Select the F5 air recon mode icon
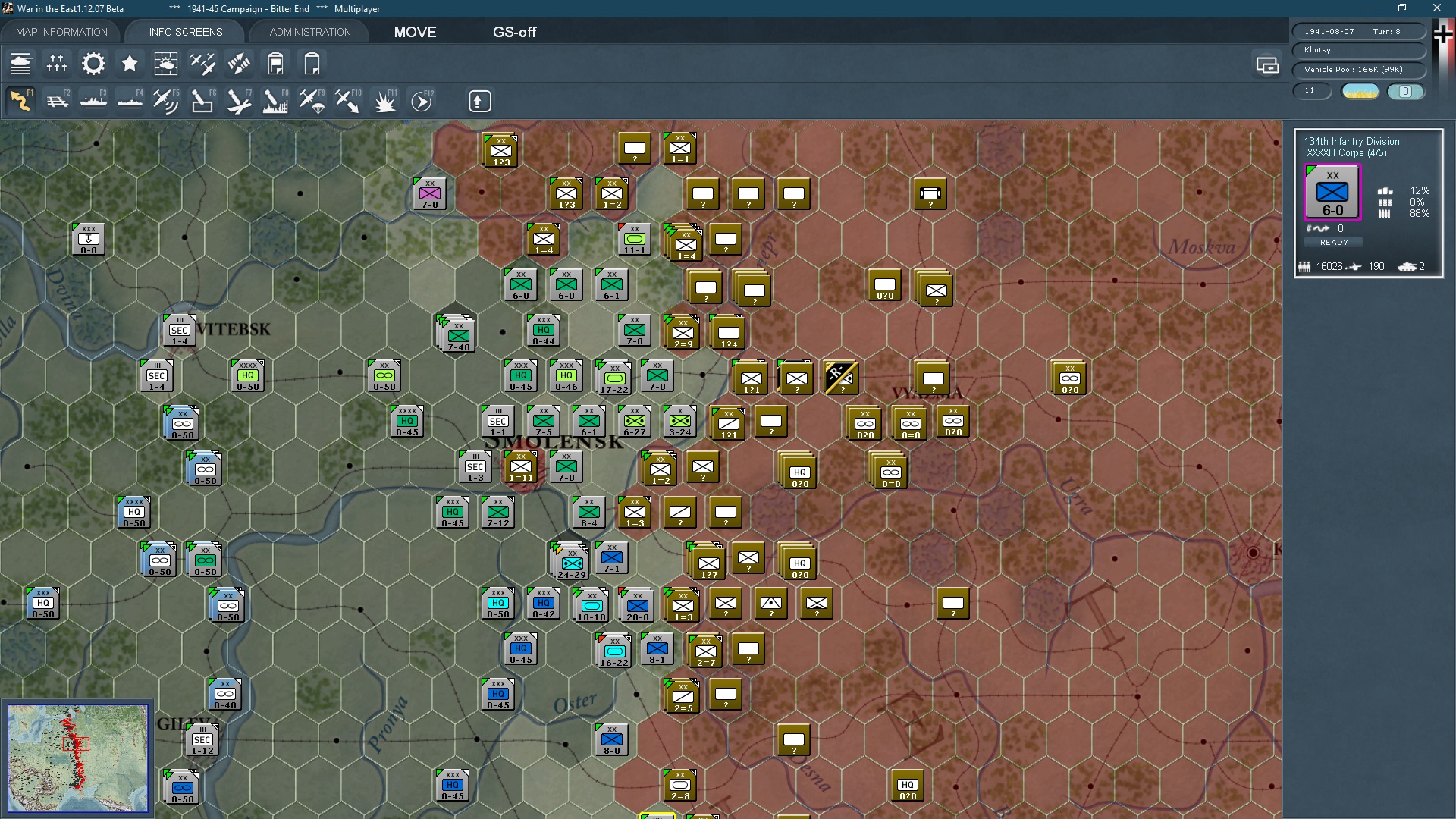Image resolution: width=1456 pixels, height=819 pixels. [166, 101]
